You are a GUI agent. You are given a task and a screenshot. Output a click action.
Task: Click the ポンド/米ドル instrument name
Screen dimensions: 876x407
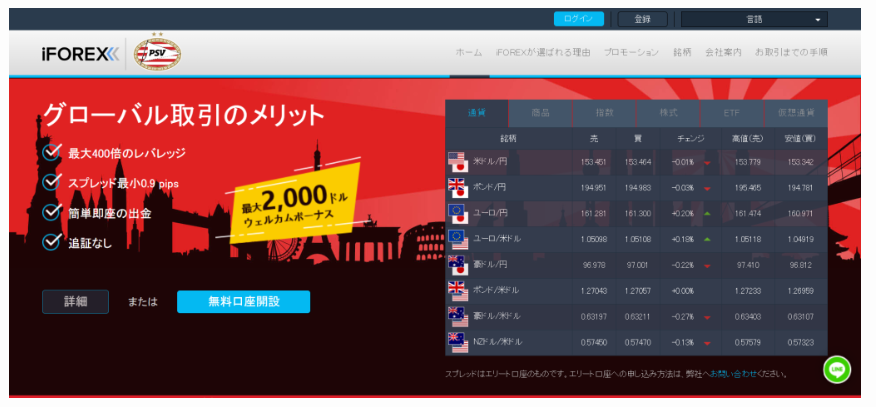(x=496, y=290)
